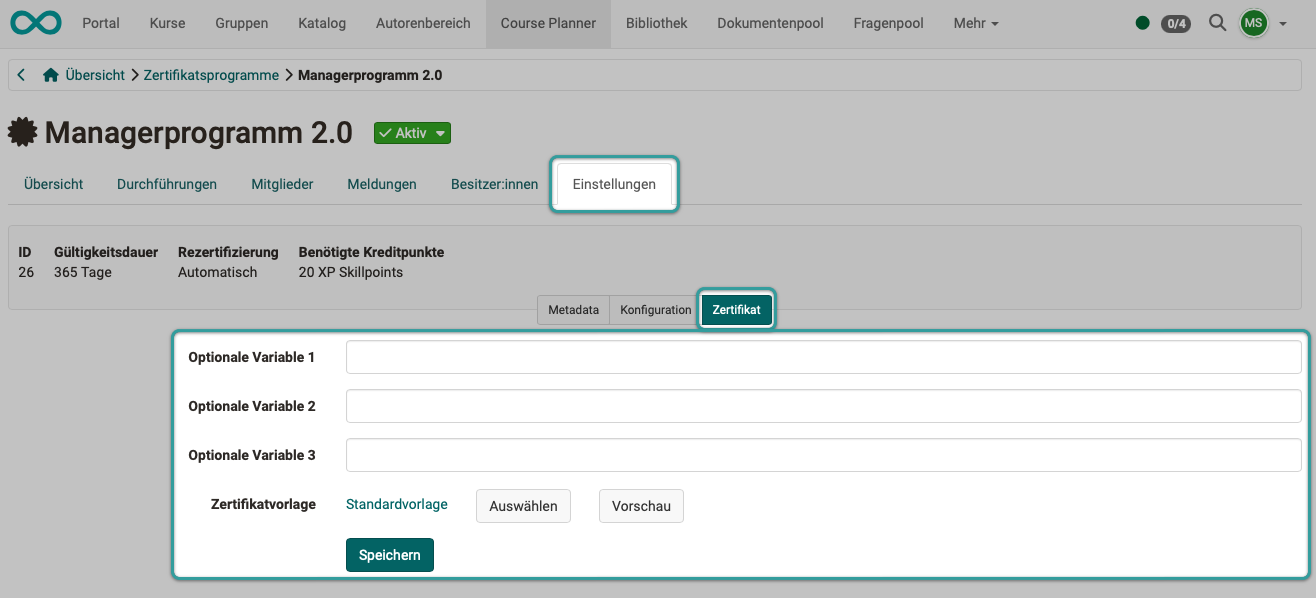
Task: Click the home icon in the breadcrumb
Action: (x=50, y=74)
